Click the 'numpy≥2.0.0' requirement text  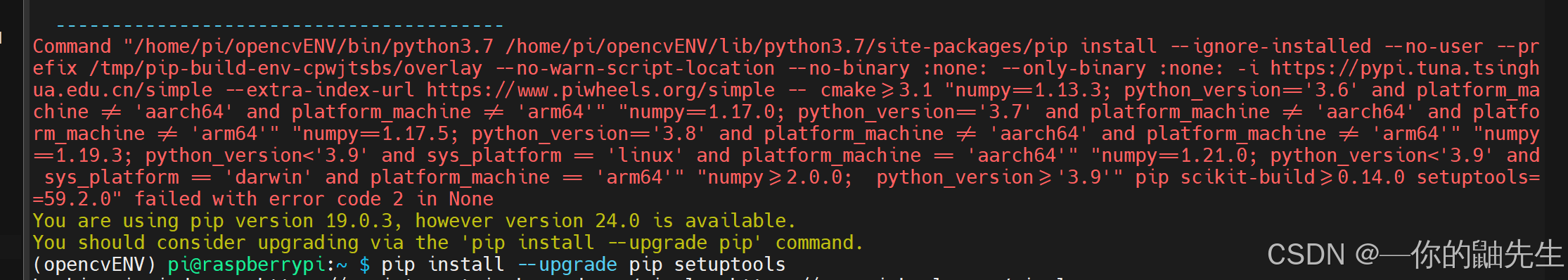[x=775, y=177]
